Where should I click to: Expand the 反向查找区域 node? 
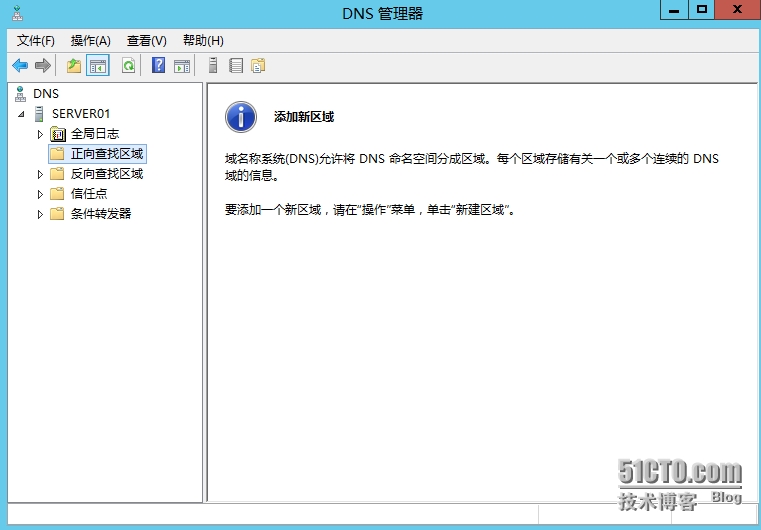point(40,174)
